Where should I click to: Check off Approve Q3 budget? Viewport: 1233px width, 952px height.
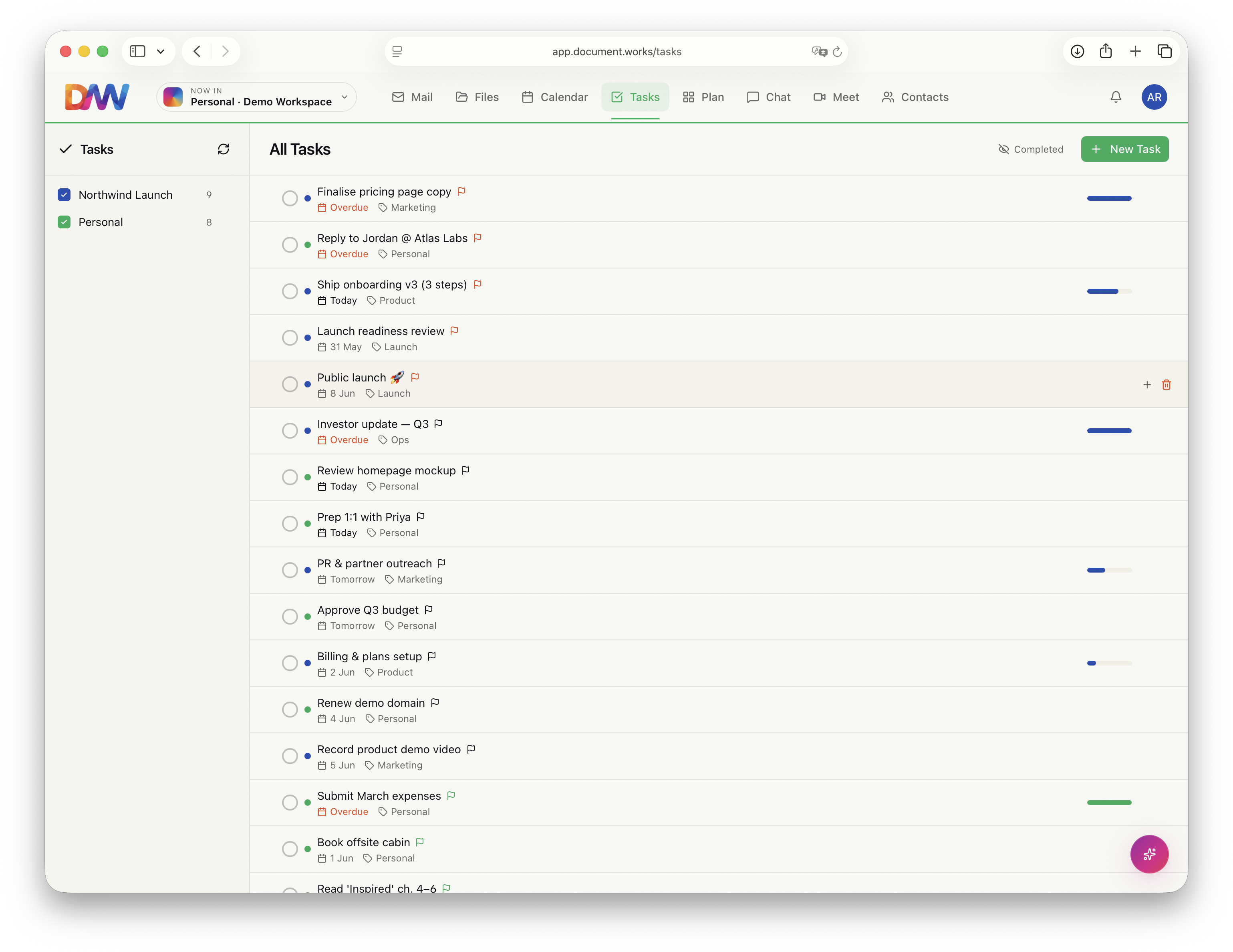point(290,617)
